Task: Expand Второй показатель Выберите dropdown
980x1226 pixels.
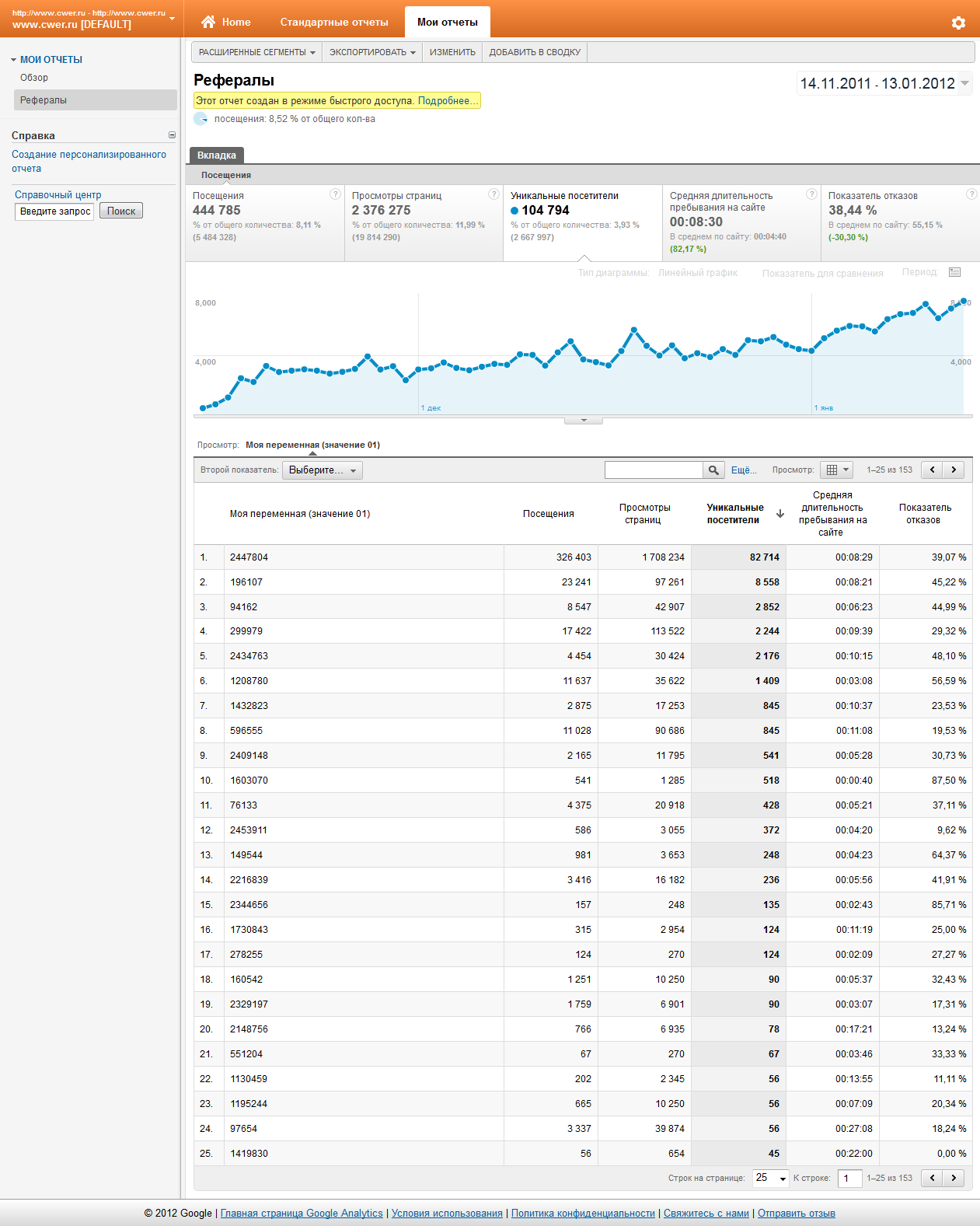Action: pos(322,470)
